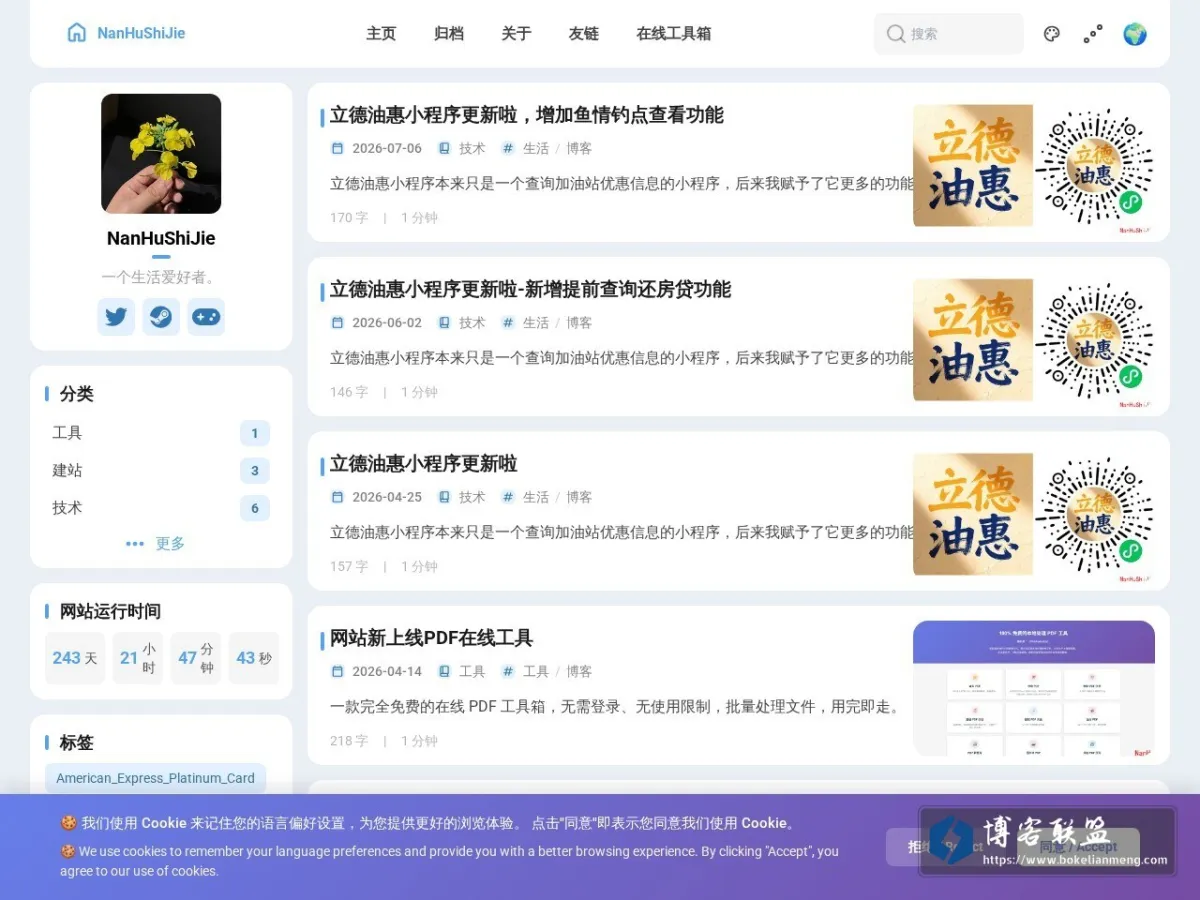Click the 立德油惠 thumbnail of 2026-06-02 post
This screenshot has height=900, width=1200.
click(1034, 340)
